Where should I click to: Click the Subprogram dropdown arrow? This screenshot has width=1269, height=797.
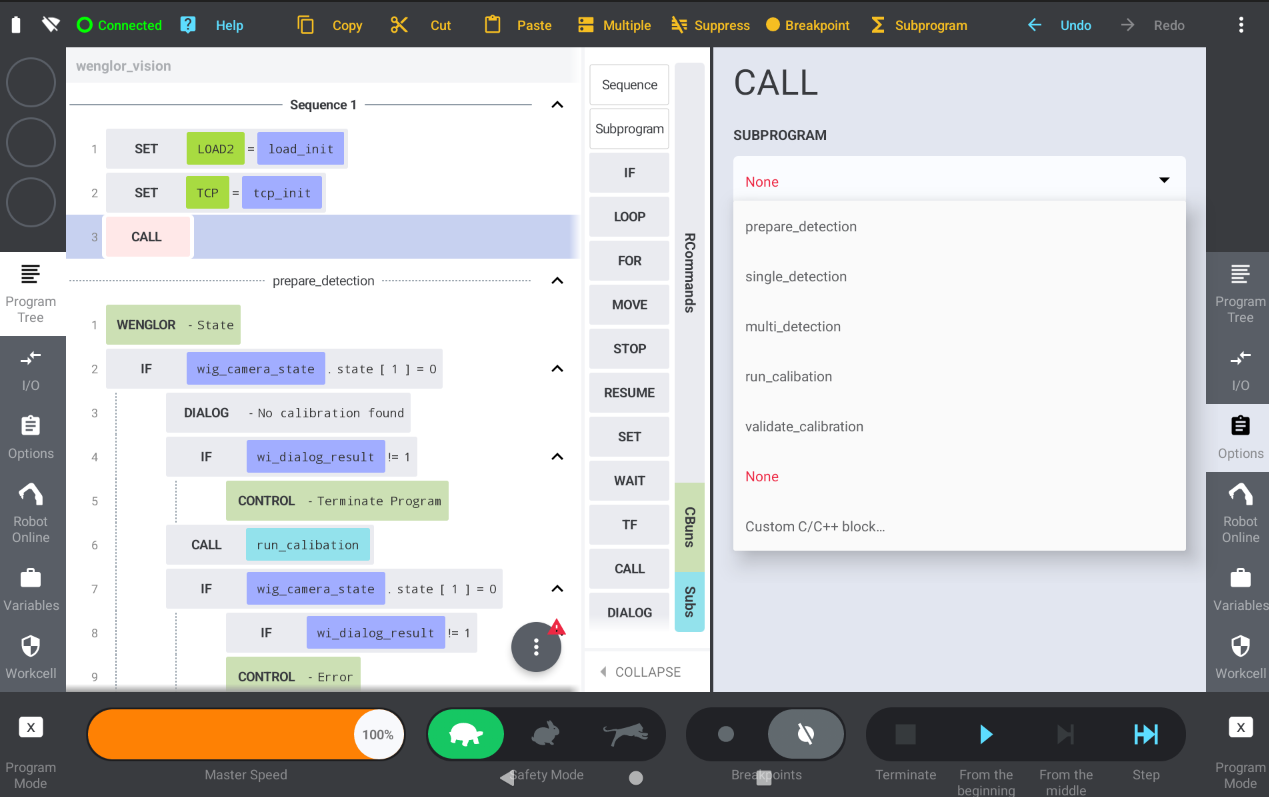(1164, 181)
